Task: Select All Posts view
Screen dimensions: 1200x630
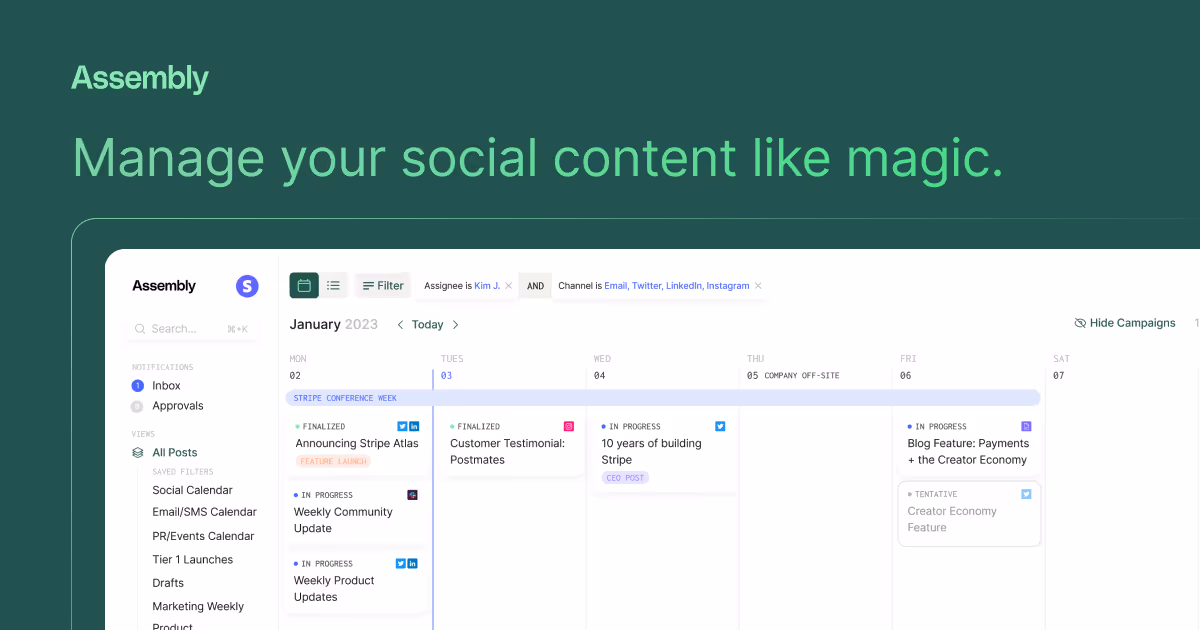Action: 175,452
